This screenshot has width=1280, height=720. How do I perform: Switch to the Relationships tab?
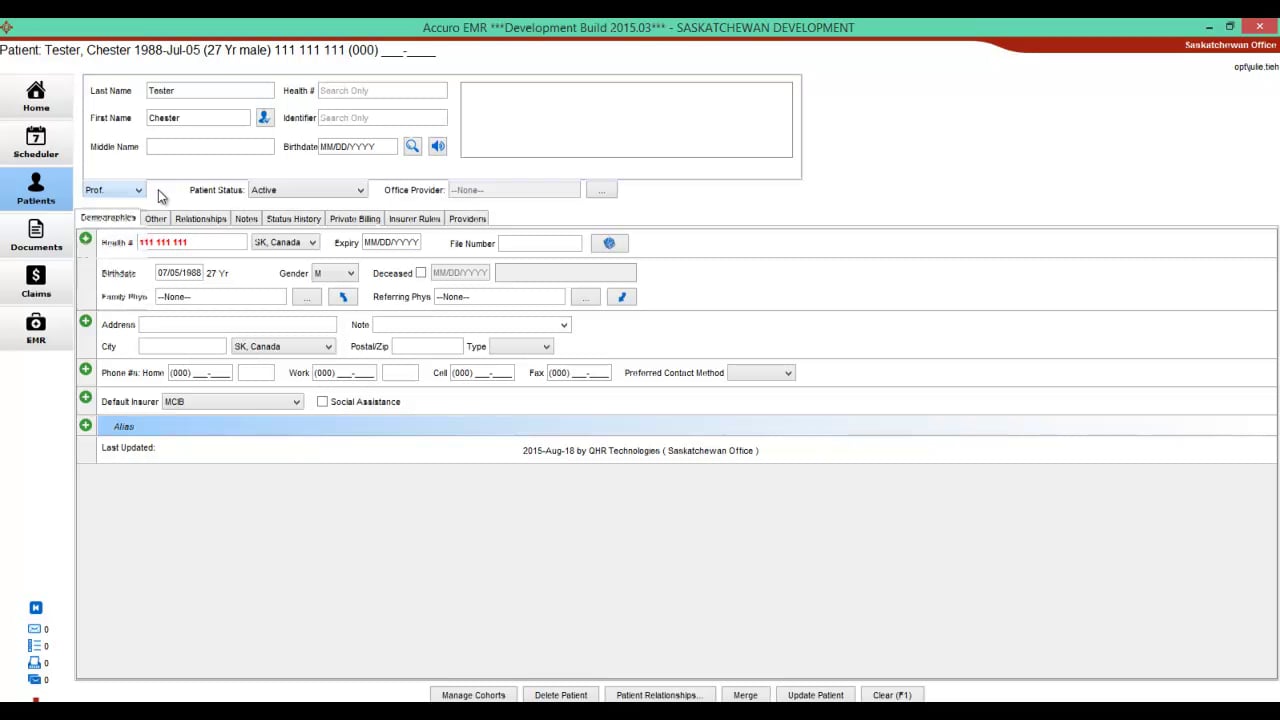point(201,219)
